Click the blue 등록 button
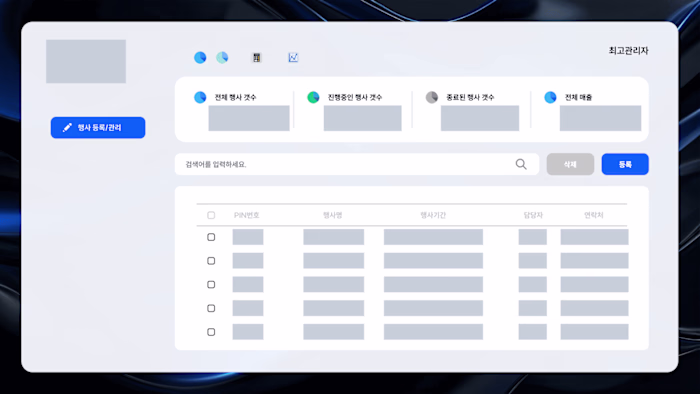The width and height of the screenshot is (700, 394). coord(625,164)
